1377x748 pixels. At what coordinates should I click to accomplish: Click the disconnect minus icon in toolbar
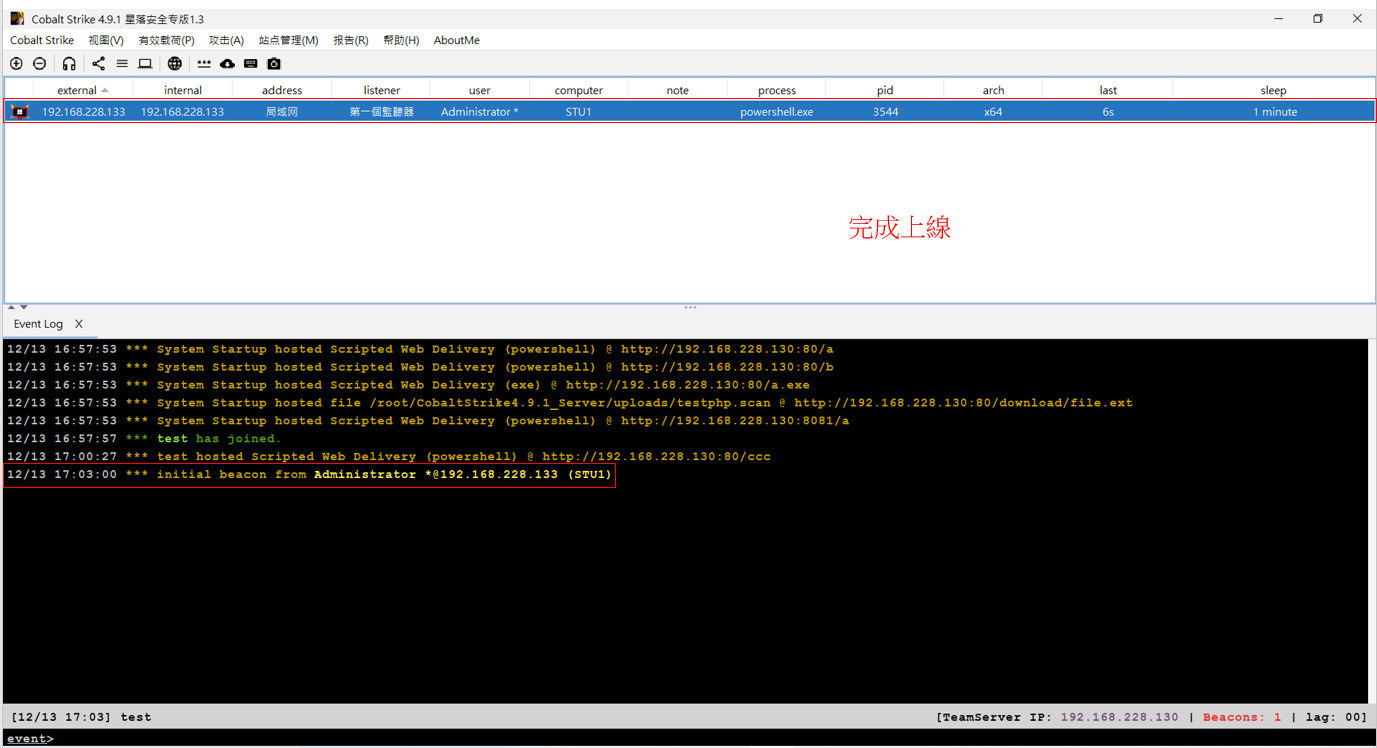click(40, 64)
